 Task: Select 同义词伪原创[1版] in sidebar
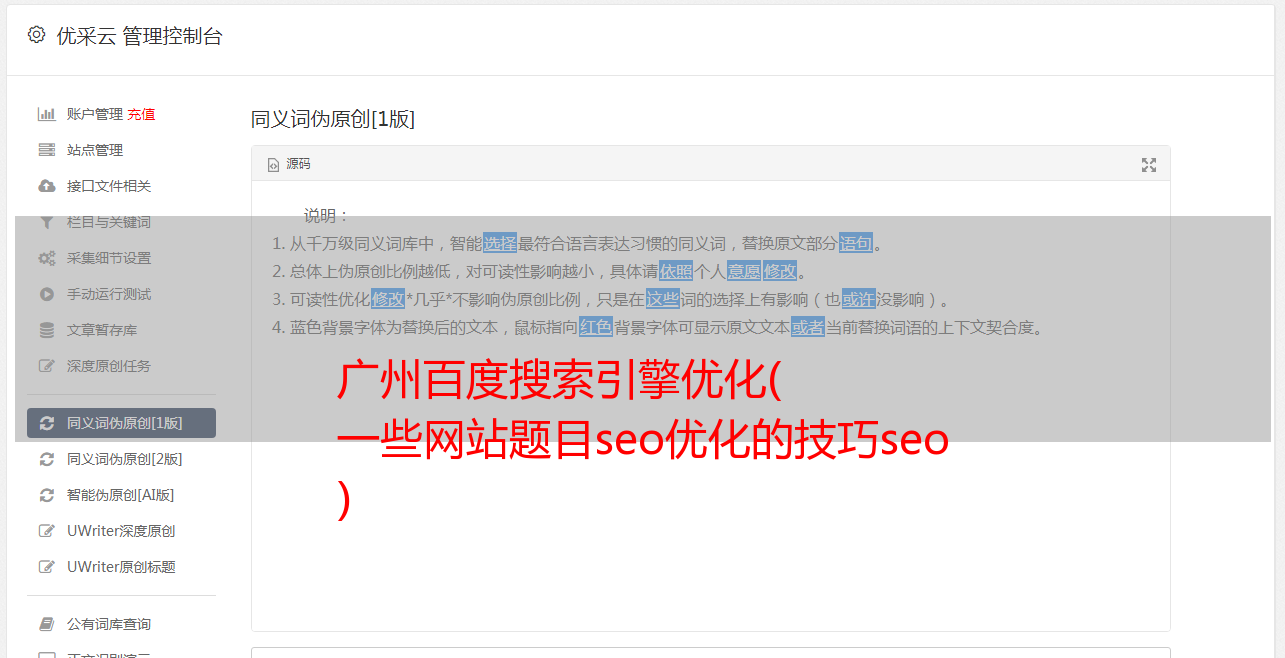coord(121,423)
